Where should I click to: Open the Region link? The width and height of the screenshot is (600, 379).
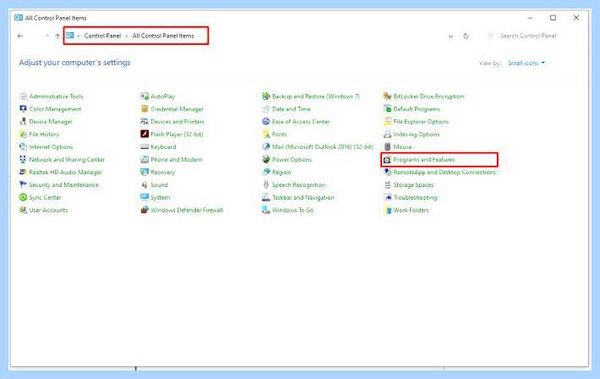pyautogui.click(x=281, y=172)
